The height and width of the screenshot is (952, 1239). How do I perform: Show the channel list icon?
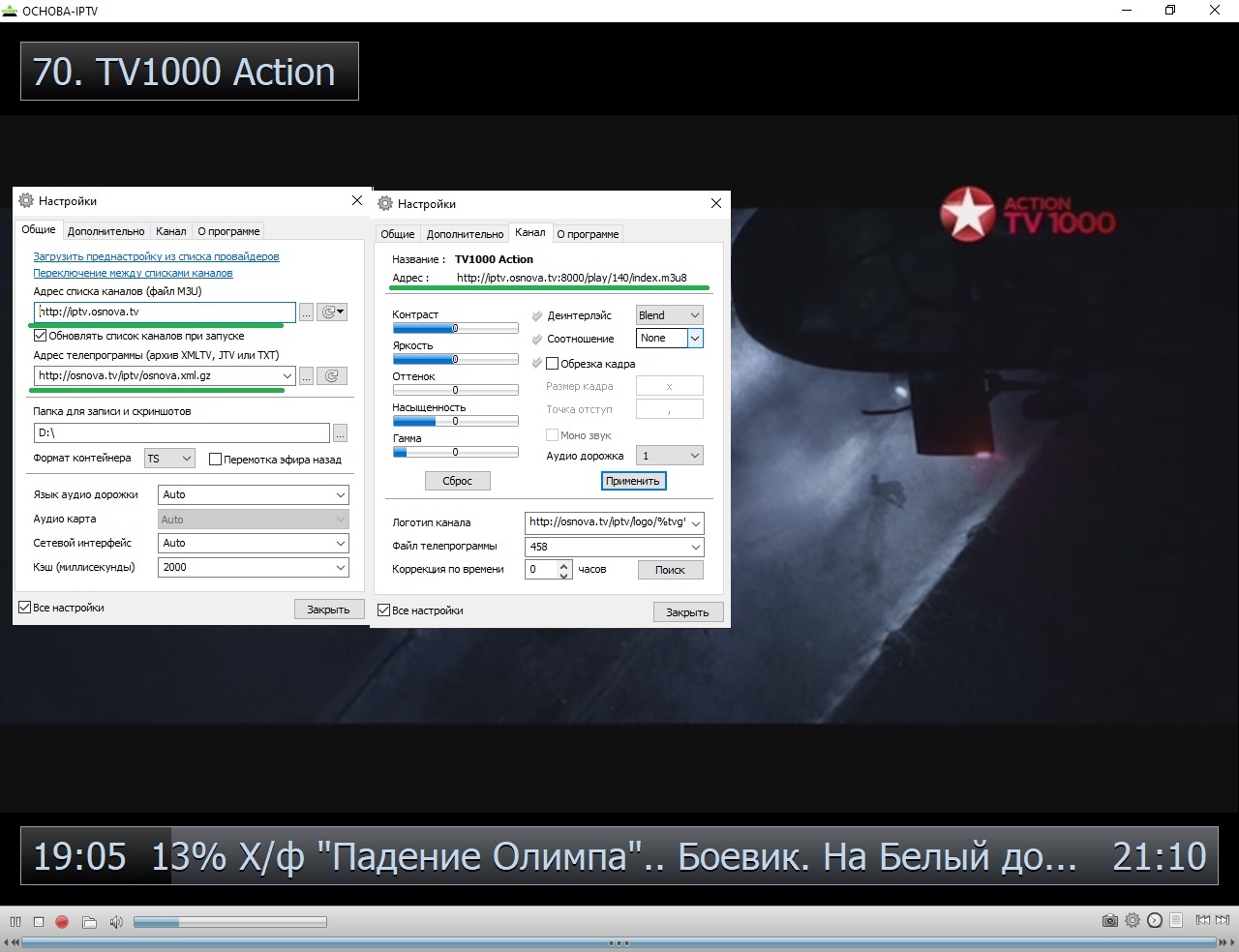(1176, 921)
